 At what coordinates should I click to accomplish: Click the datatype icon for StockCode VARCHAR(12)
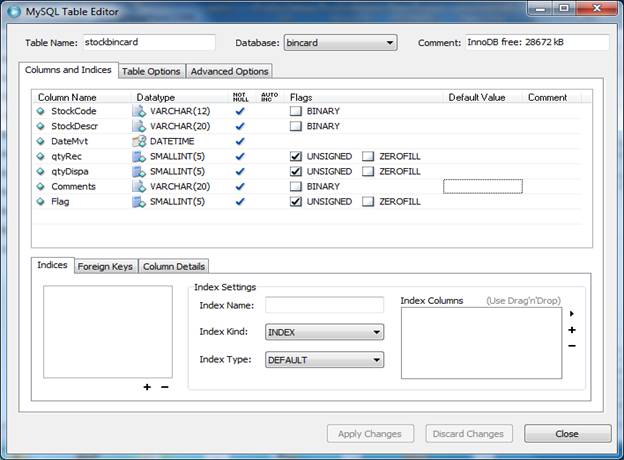[x=139, y=111]
